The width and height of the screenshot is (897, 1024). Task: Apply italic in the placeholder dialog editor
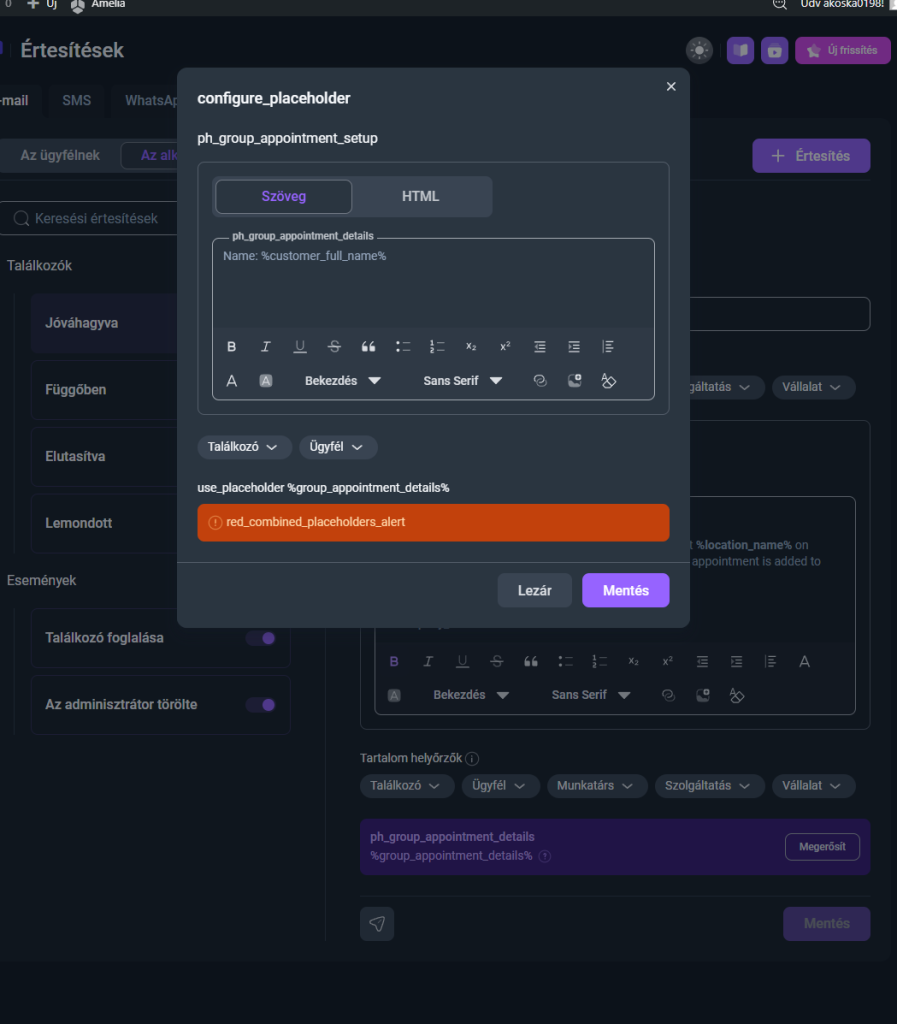click(x=266, y=347)
